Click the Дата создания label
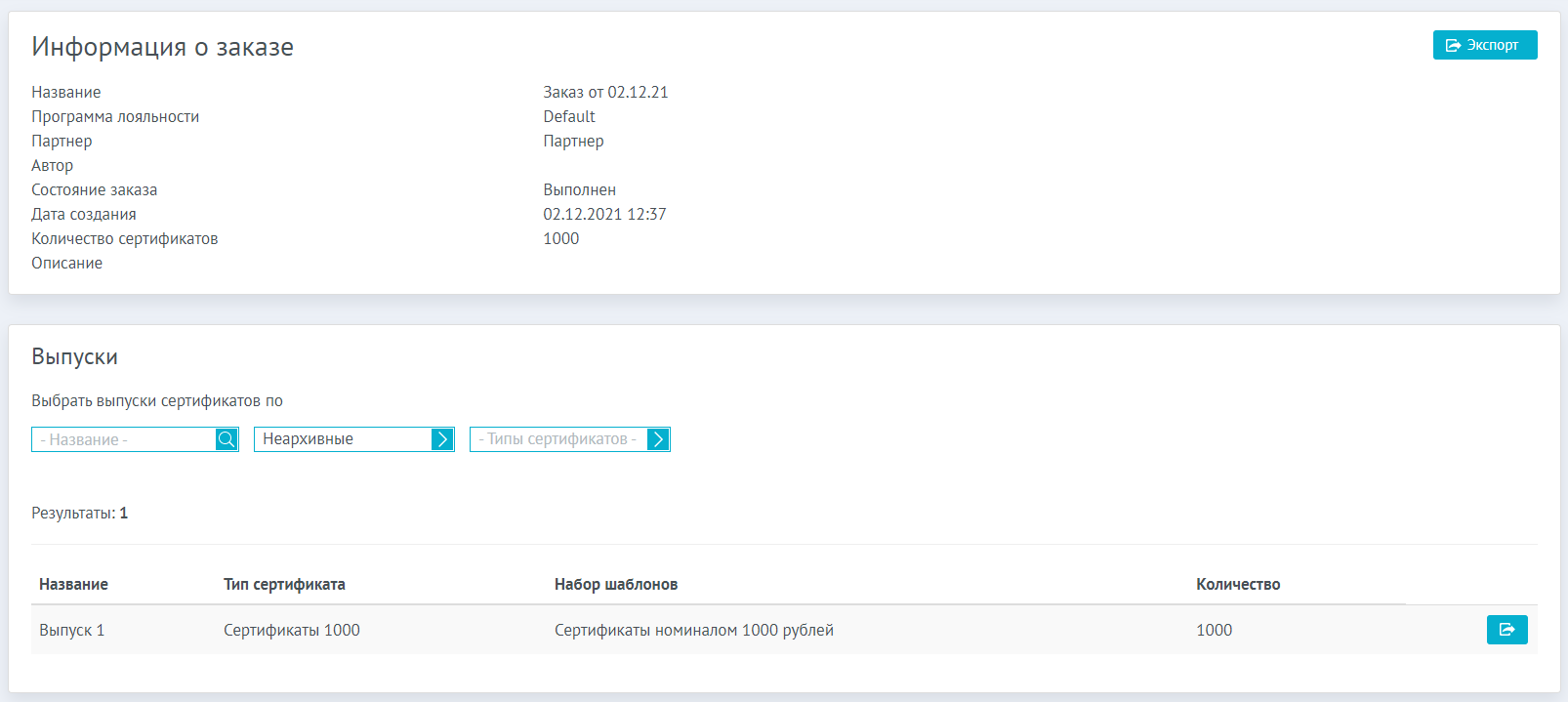The image size is (1568, 702). coord(84,214)
